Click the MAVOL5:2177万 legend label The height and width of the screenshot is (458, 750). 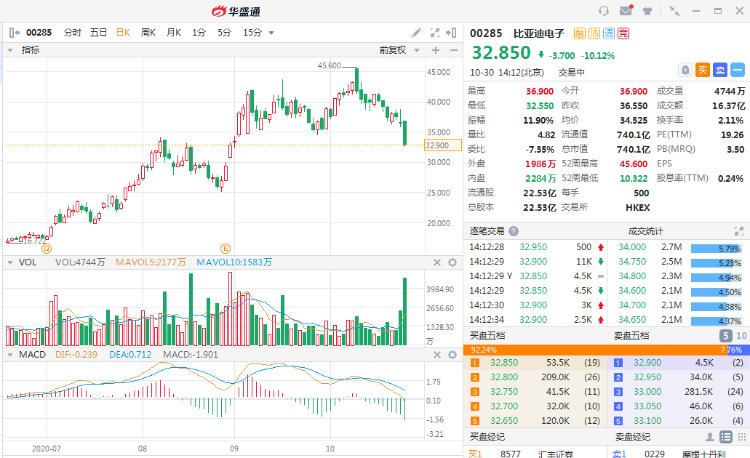coord(150,262)
